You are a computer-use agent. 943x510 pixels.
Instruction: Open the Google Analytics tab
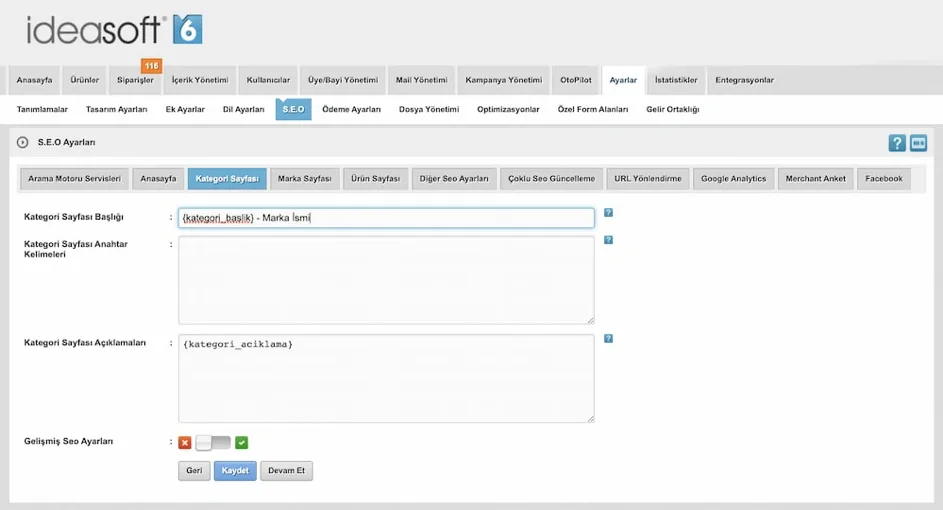coord(734,179)
